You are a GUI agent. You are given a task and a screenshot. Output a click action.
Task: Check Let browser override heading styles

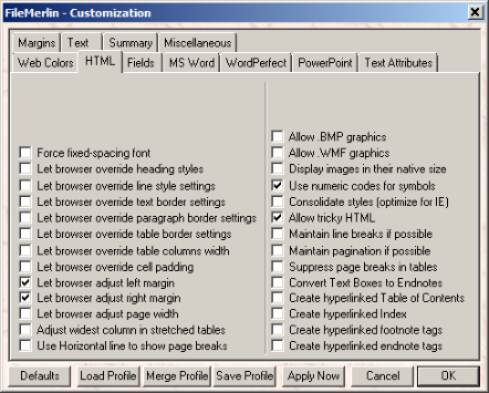point(25,169)
